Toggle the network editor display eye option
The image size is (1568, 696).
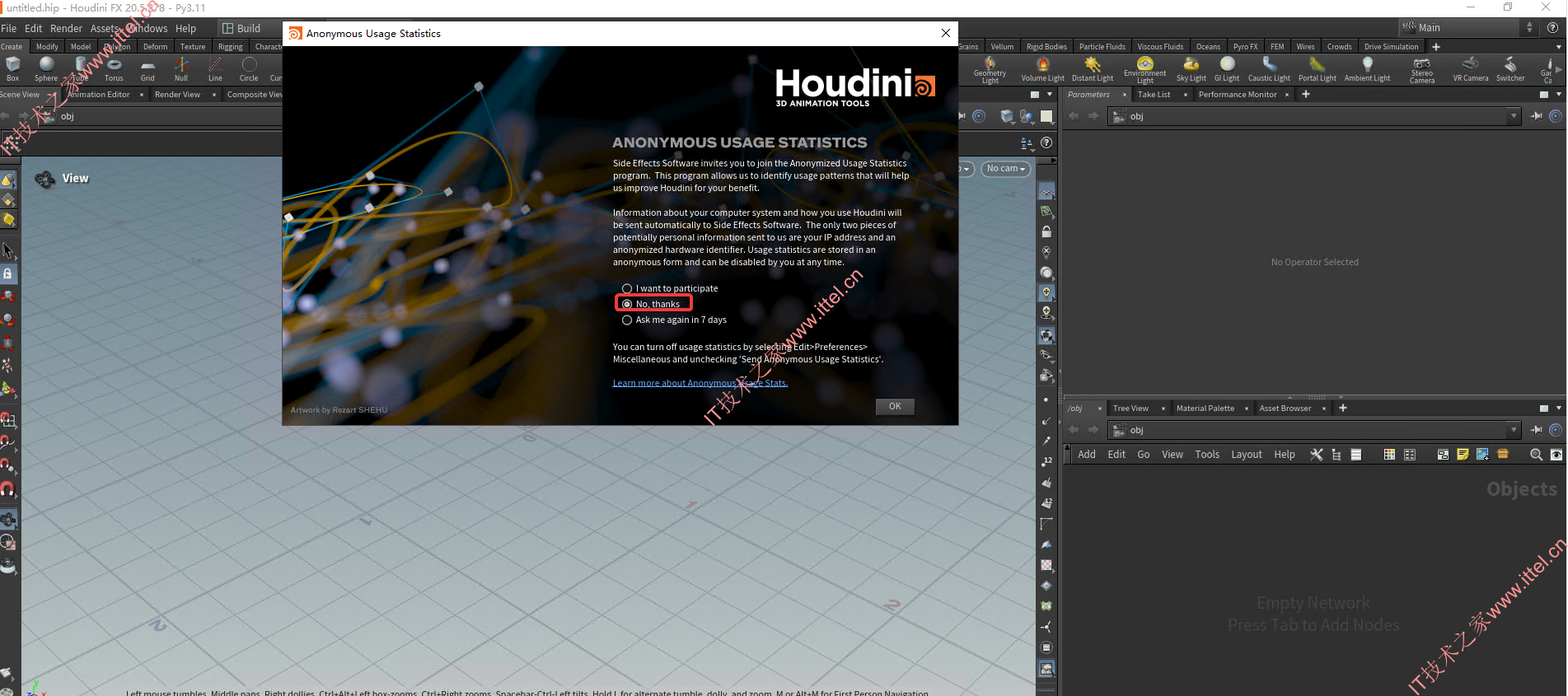[1556, 455]
